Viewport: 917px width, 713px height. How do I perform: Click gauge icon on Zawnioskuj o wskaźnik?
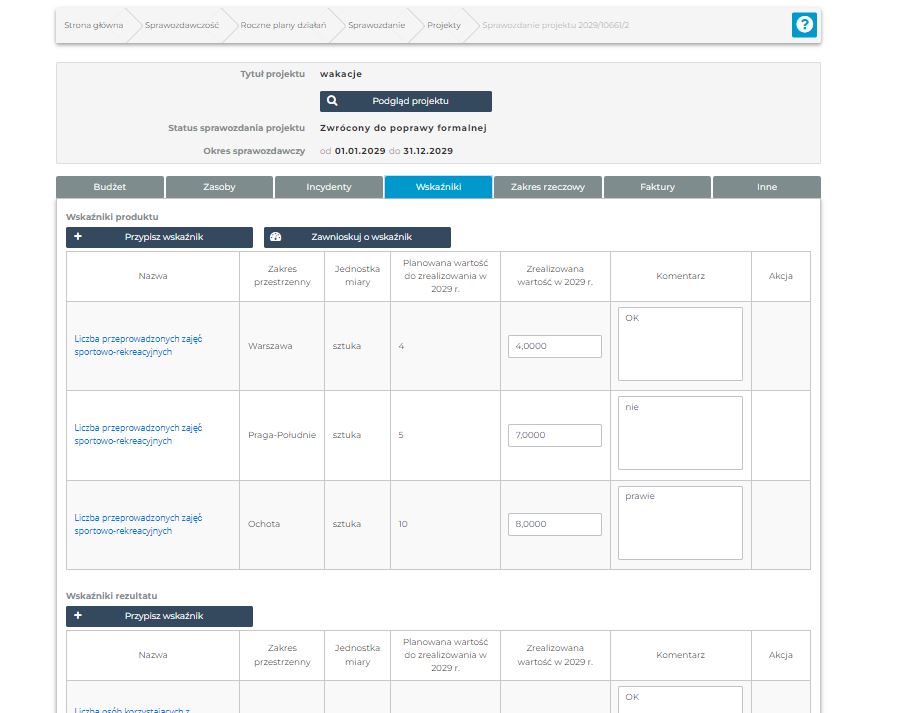pyautogui.click(x=276, y=237)
